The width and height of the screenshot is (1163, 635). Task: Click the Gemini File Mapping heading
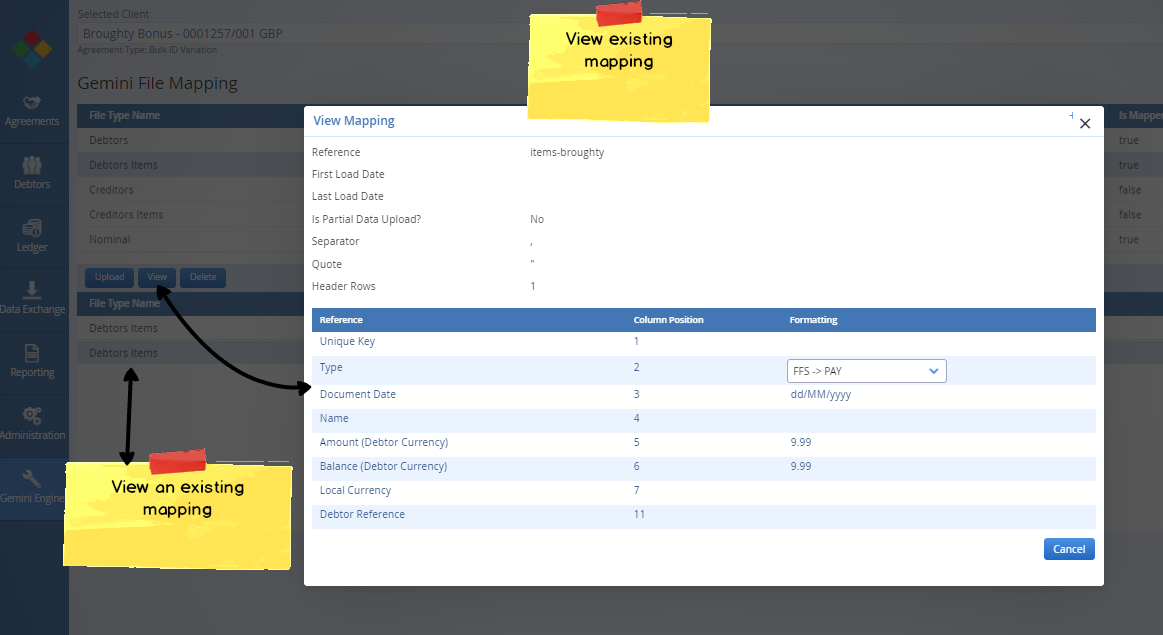[157, 83]
